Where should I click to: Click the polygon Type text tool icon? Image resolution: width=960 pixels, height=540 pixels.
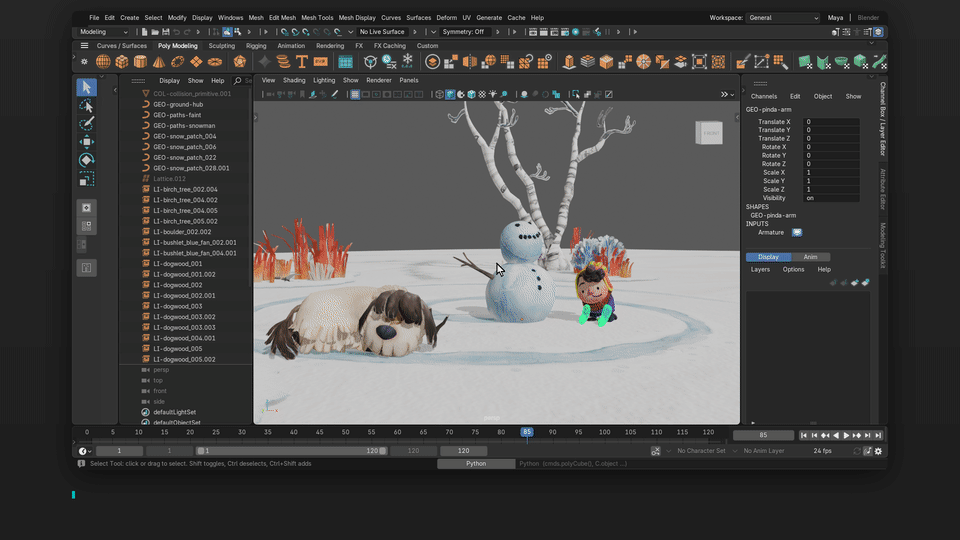coord(302,62)
